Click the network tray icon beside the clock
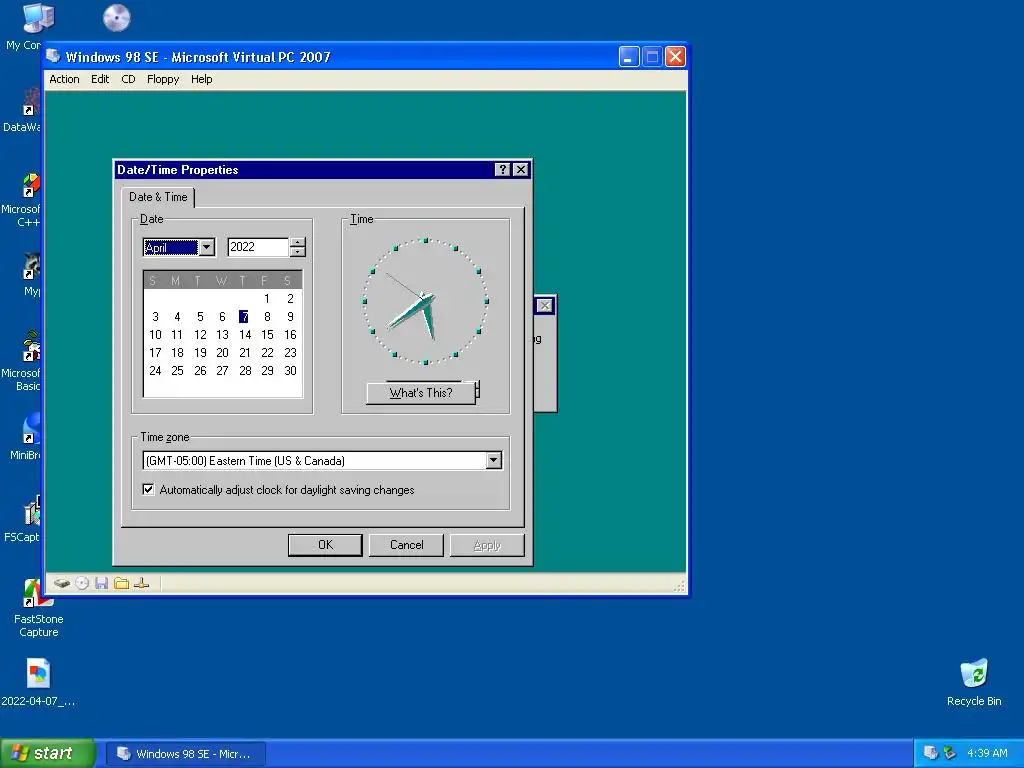 pos(950,753)
